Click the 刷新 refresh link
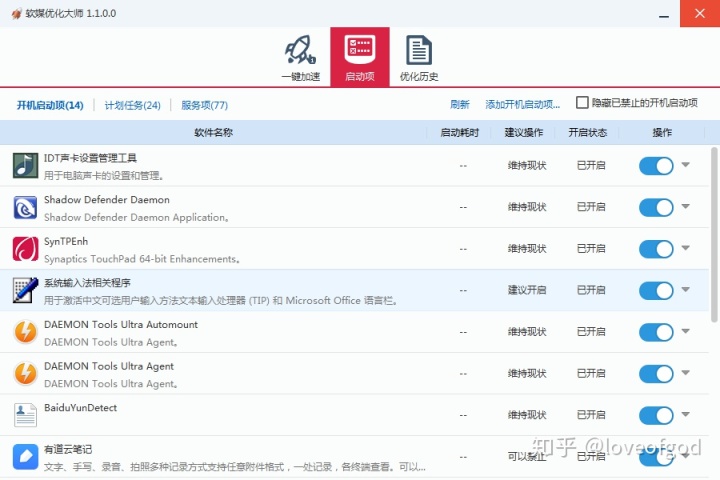720x480 pixels. [460, 104]
